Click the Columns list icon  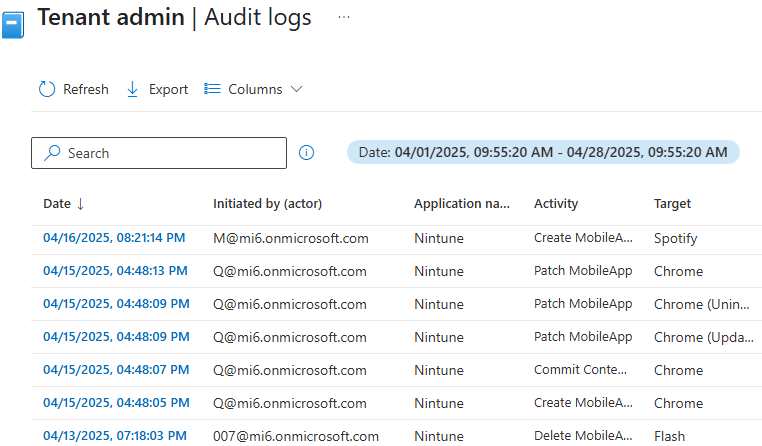point(212,89)
